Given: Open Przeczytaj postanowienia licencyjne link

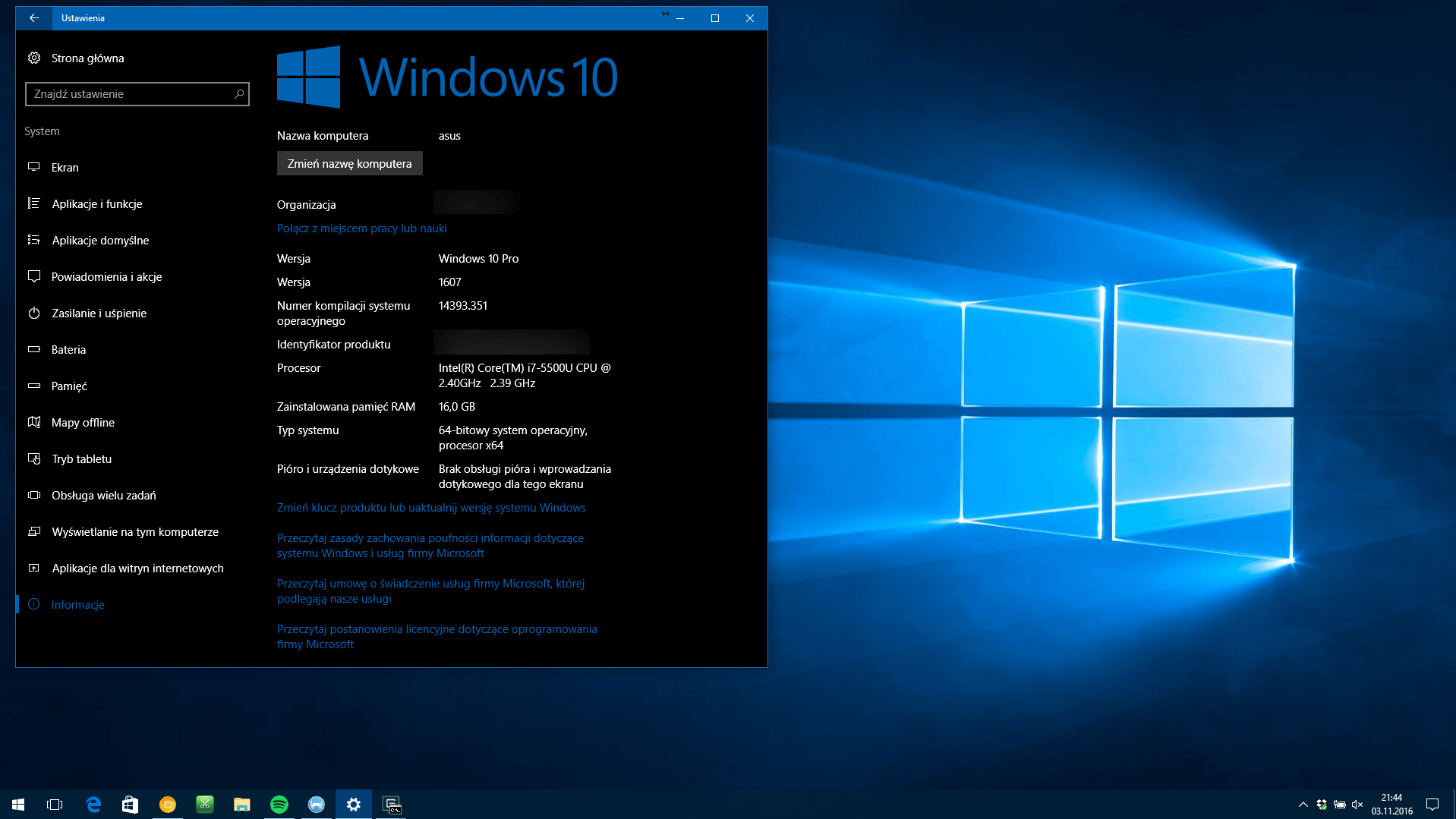Looking at the screenshot, I should 437,637.
